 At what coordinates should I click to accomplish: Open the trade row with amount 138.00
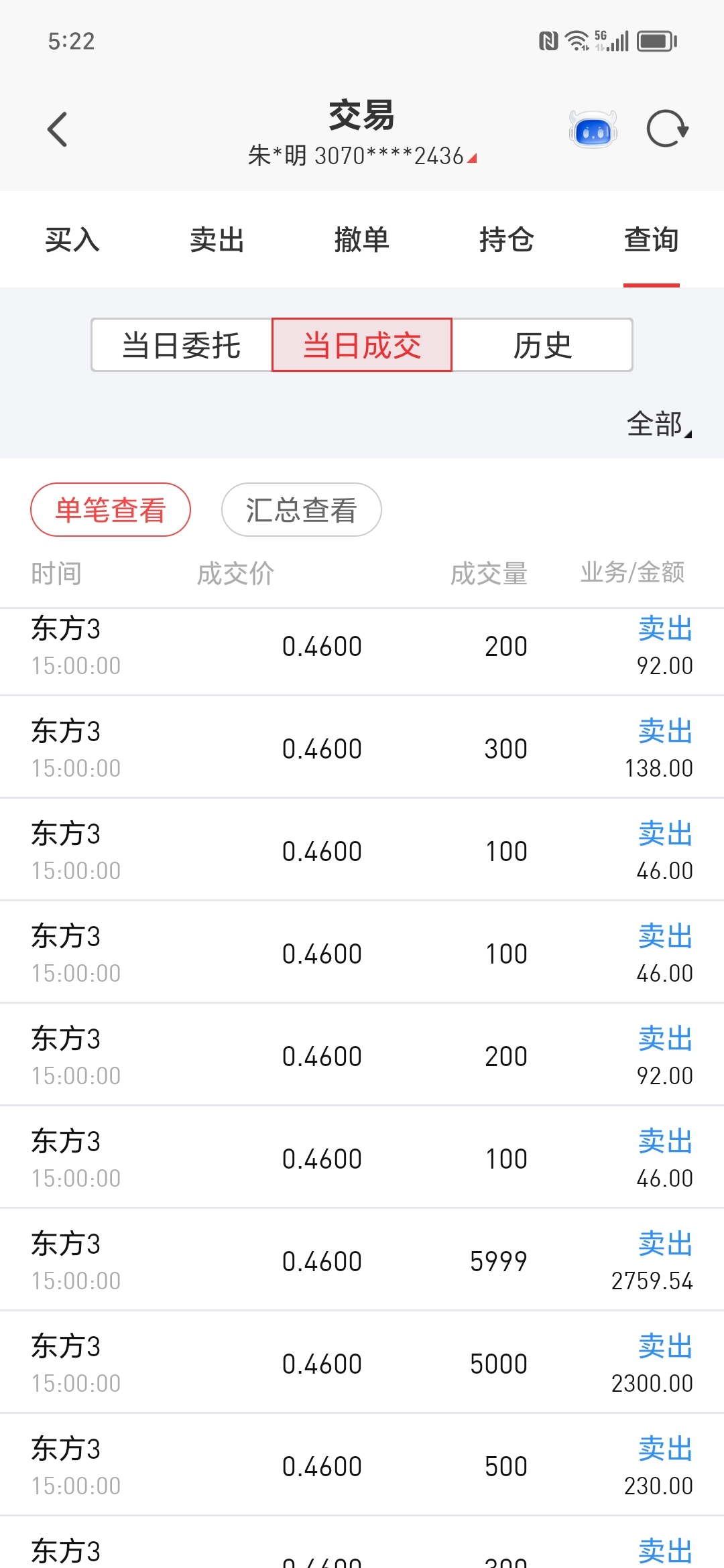coord(362,748)
